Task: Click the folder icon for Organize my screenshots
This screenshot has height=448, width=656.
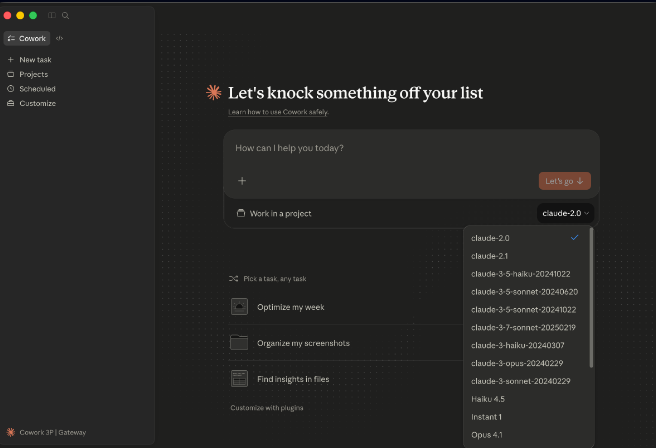Action: tap(239, 343)
